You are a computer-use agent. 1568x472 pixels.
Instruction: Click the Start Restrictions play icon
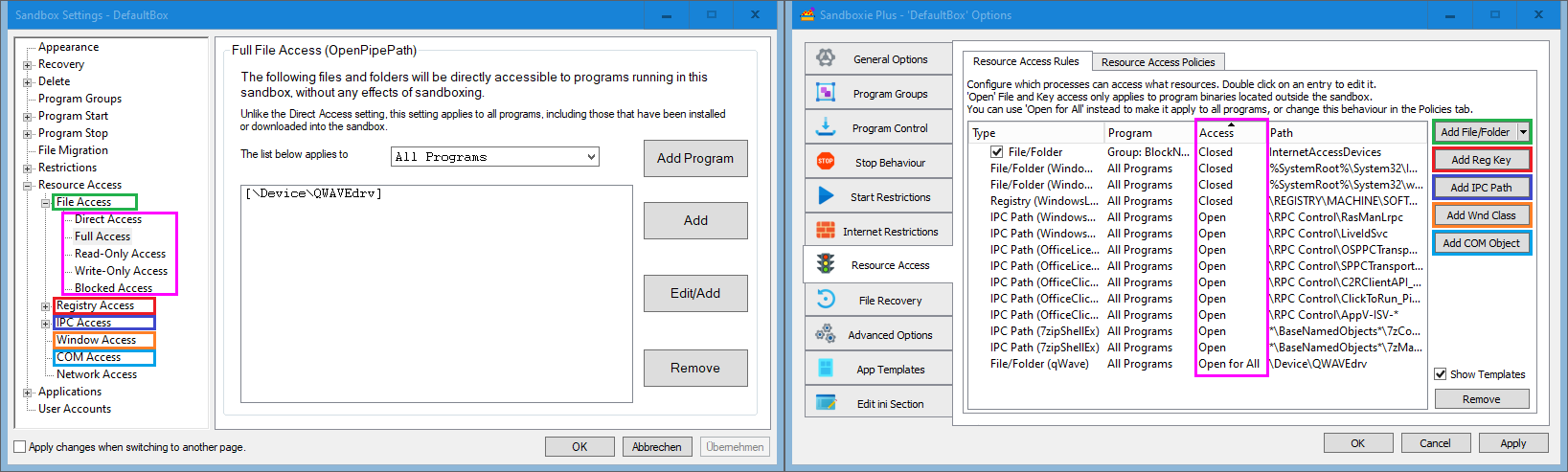(826, 196)
